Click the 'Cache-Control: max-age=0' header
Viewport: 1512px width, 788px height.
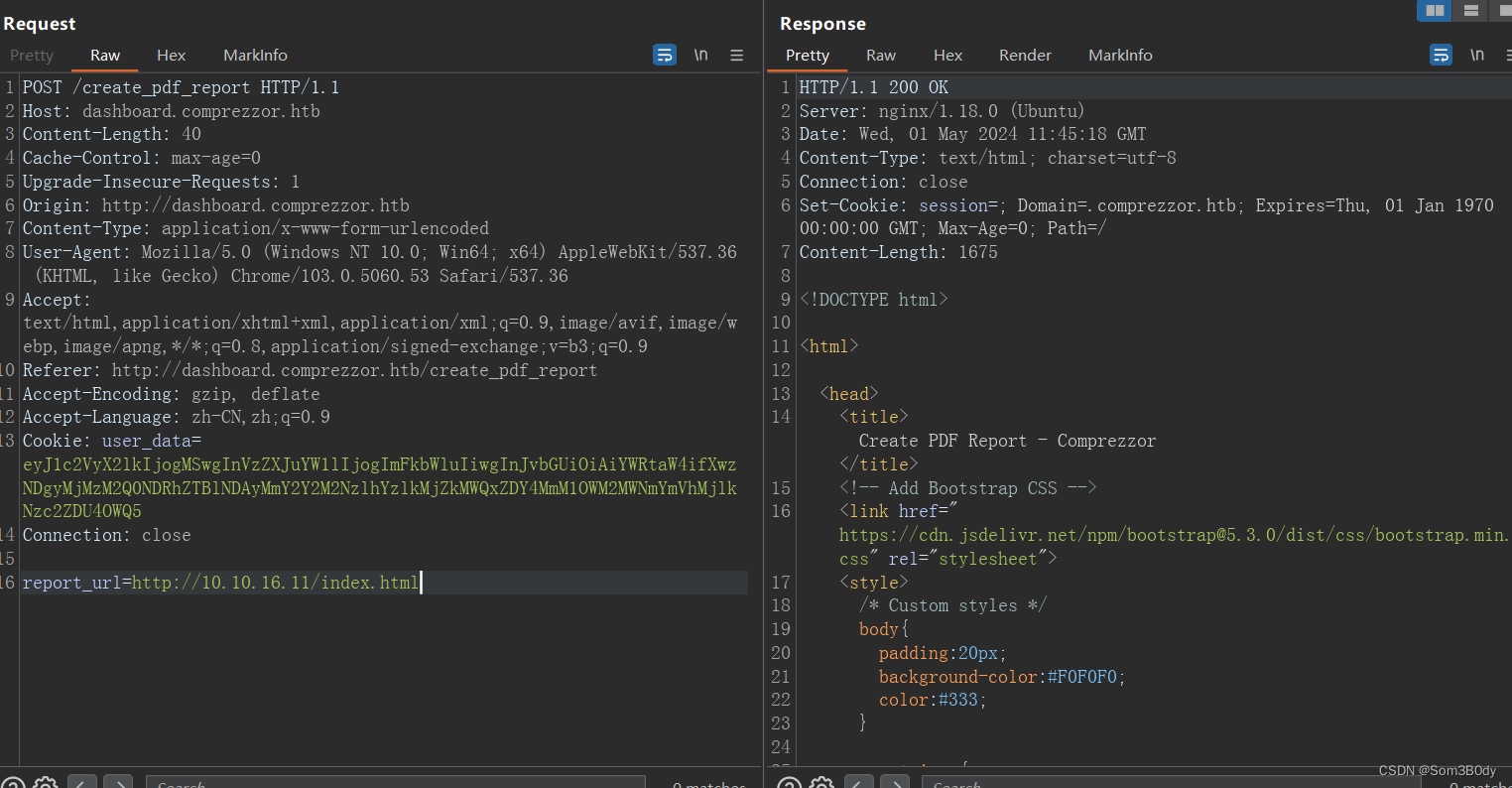141,158
